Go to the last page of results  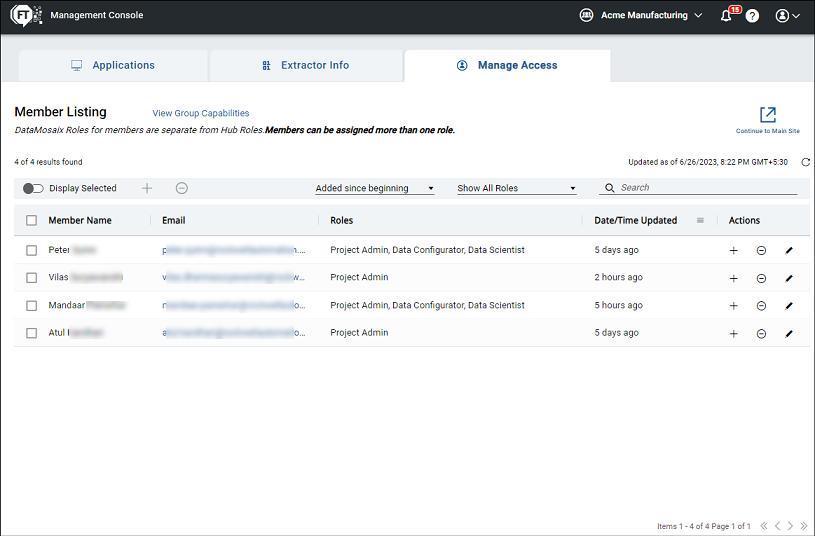click(804, 526)
